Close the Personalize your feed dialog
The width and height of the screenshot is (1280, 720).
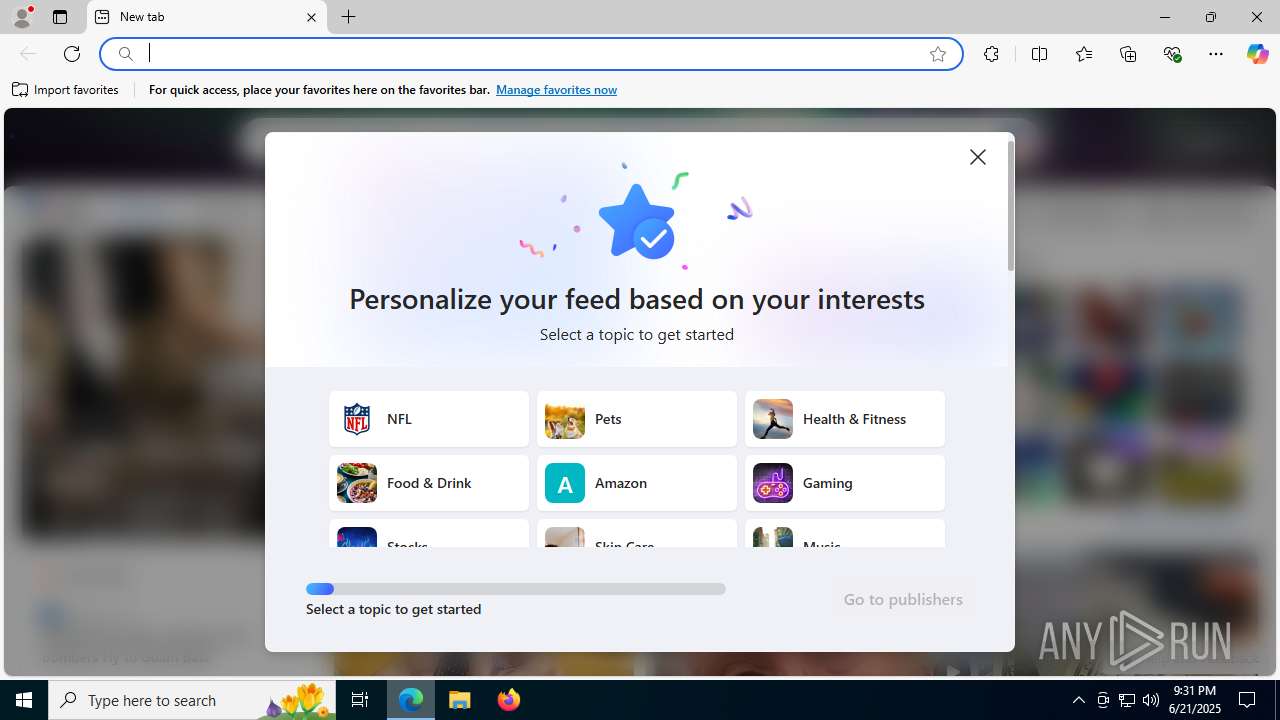point(978,157)
